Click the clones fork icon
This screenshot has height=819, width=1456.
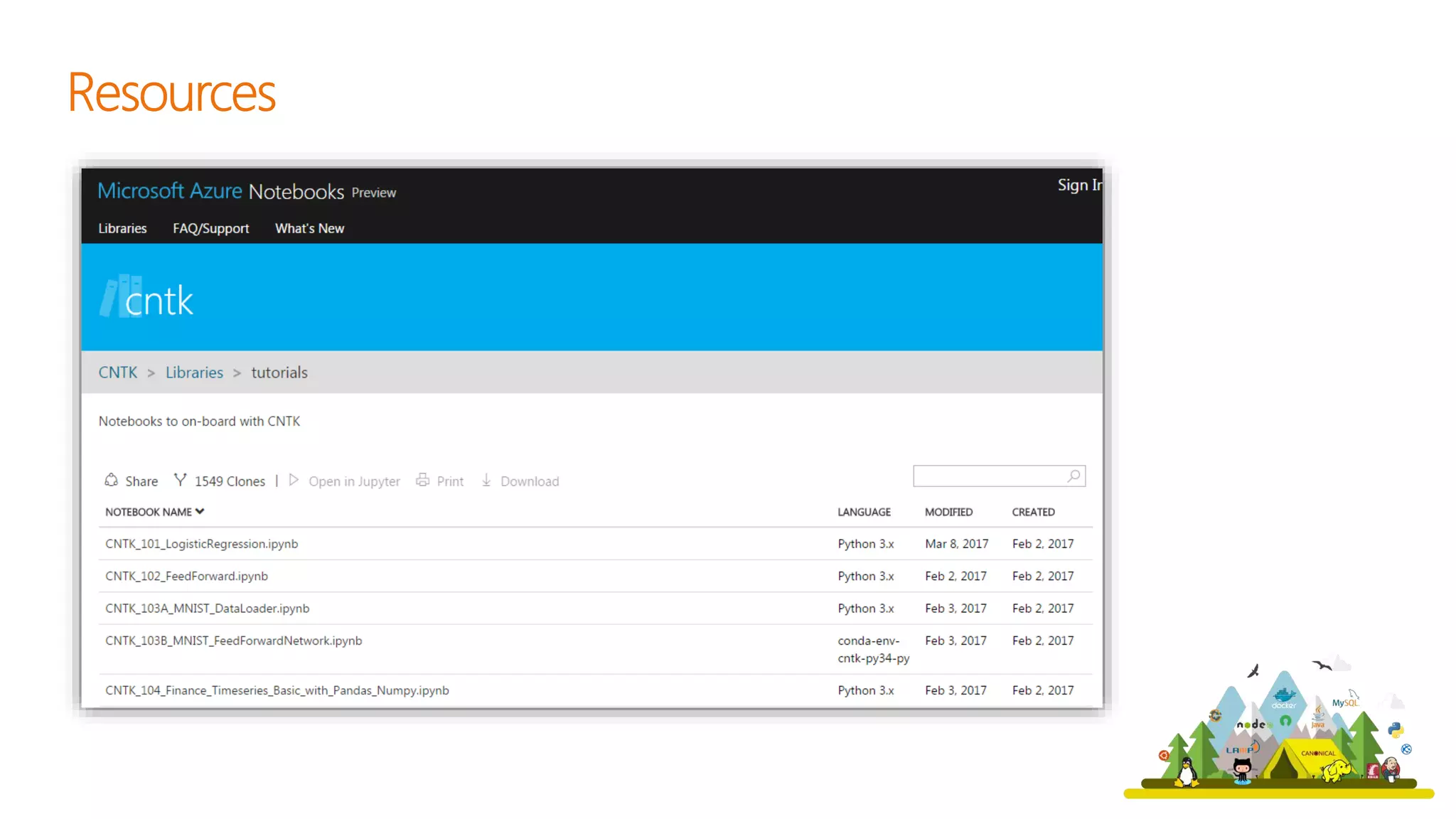coord(181,480)
